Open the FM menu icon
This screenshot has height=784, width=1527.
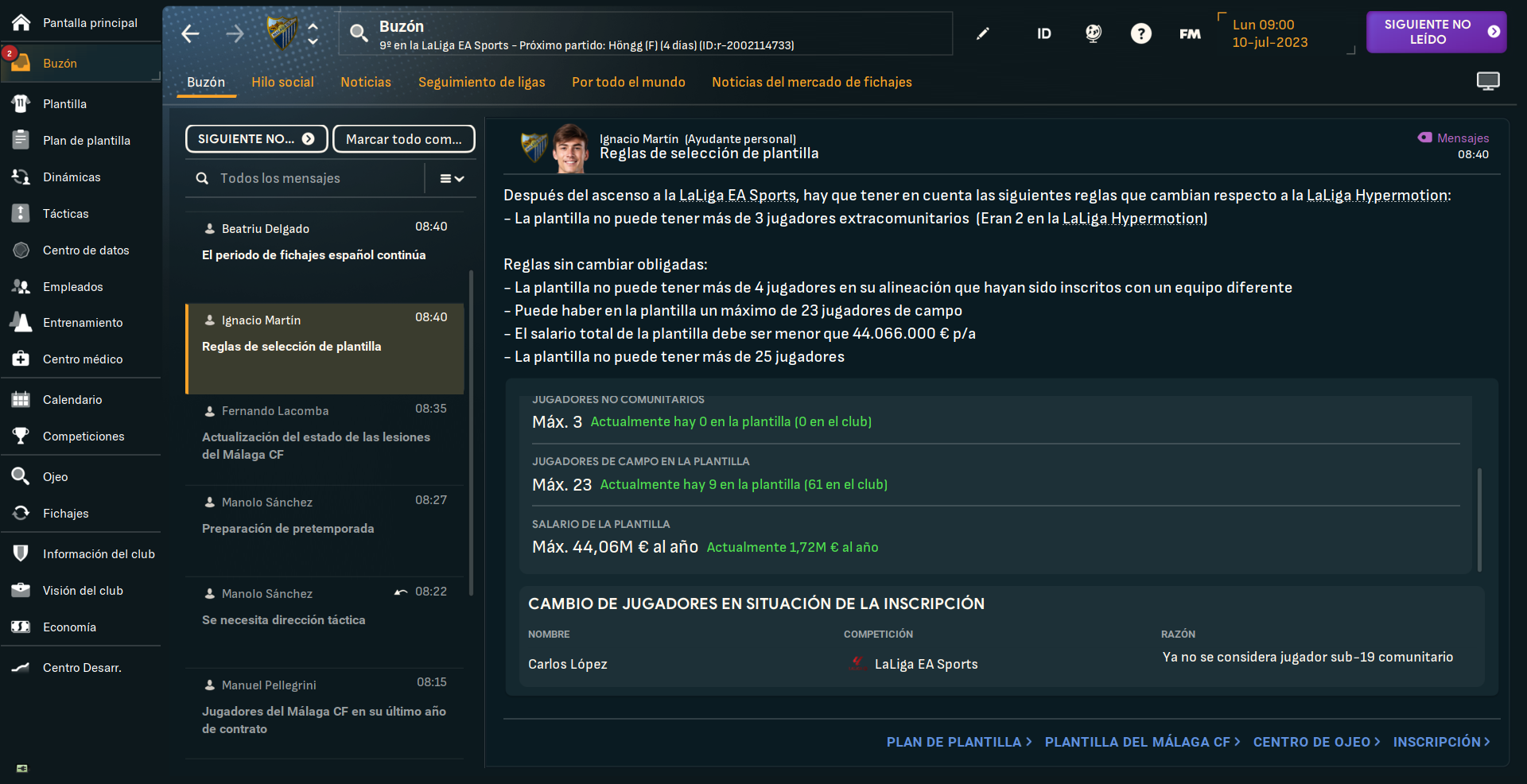(x=1190, y=33)
